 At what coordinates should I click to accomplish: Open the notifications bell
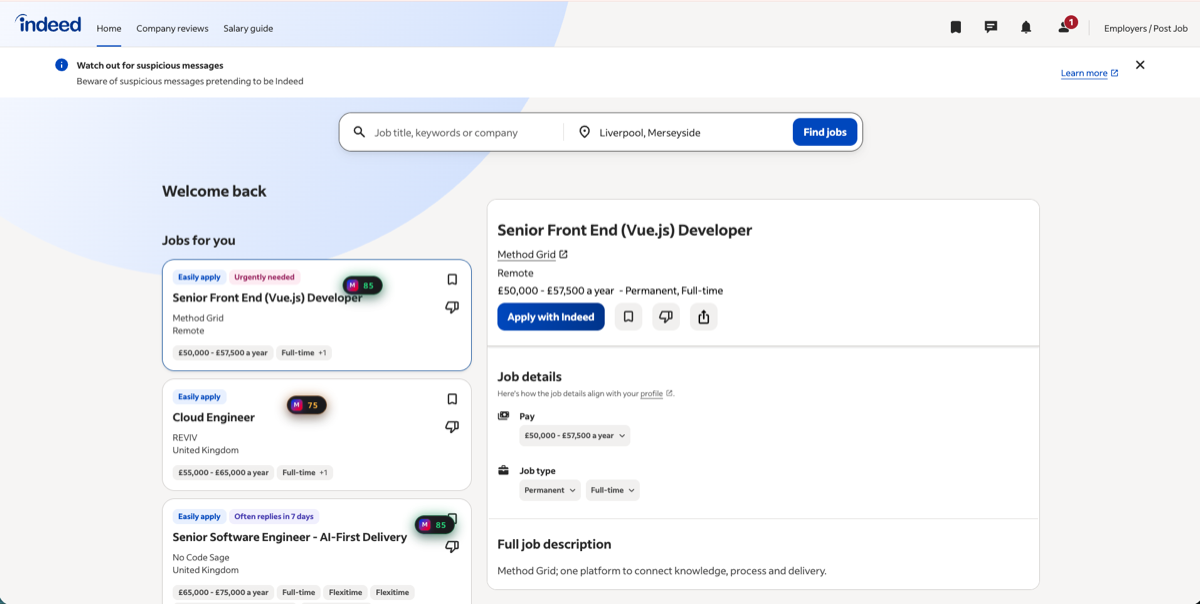point(1026,28)
